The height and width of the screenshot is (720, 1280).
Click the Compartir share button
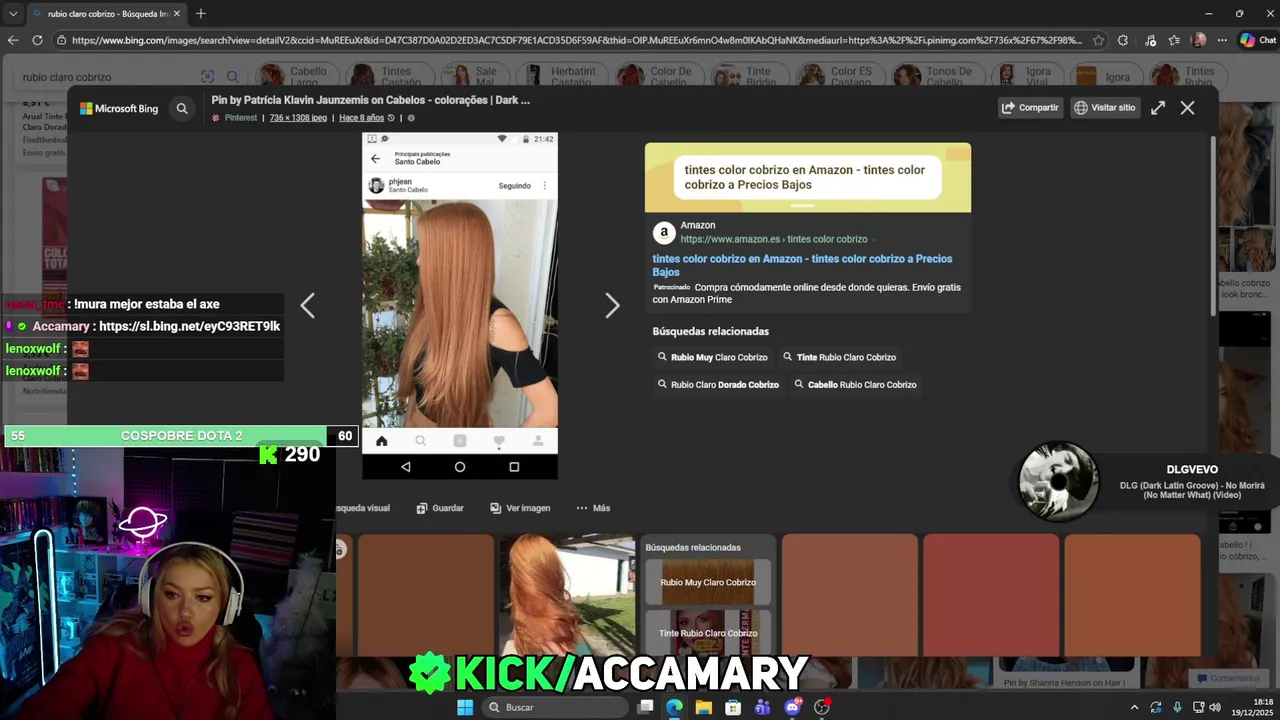click(1031, 107)
